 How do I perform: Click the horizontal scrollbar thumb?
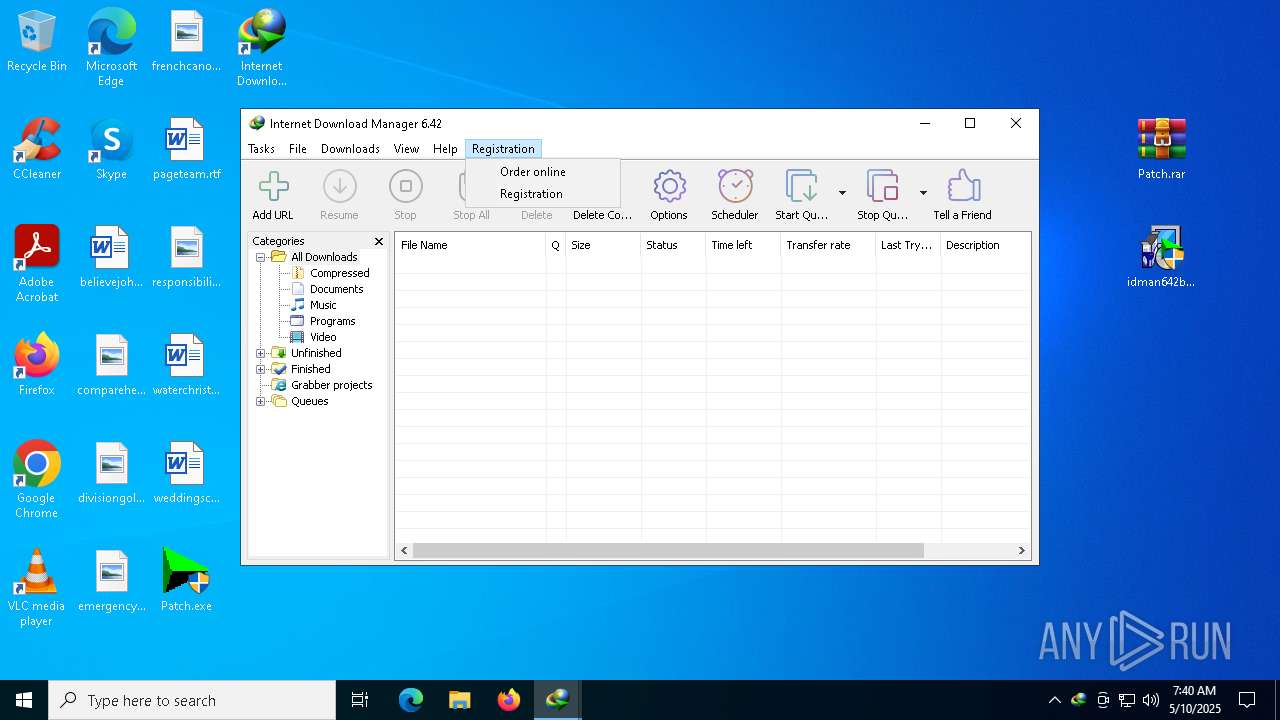668,550
